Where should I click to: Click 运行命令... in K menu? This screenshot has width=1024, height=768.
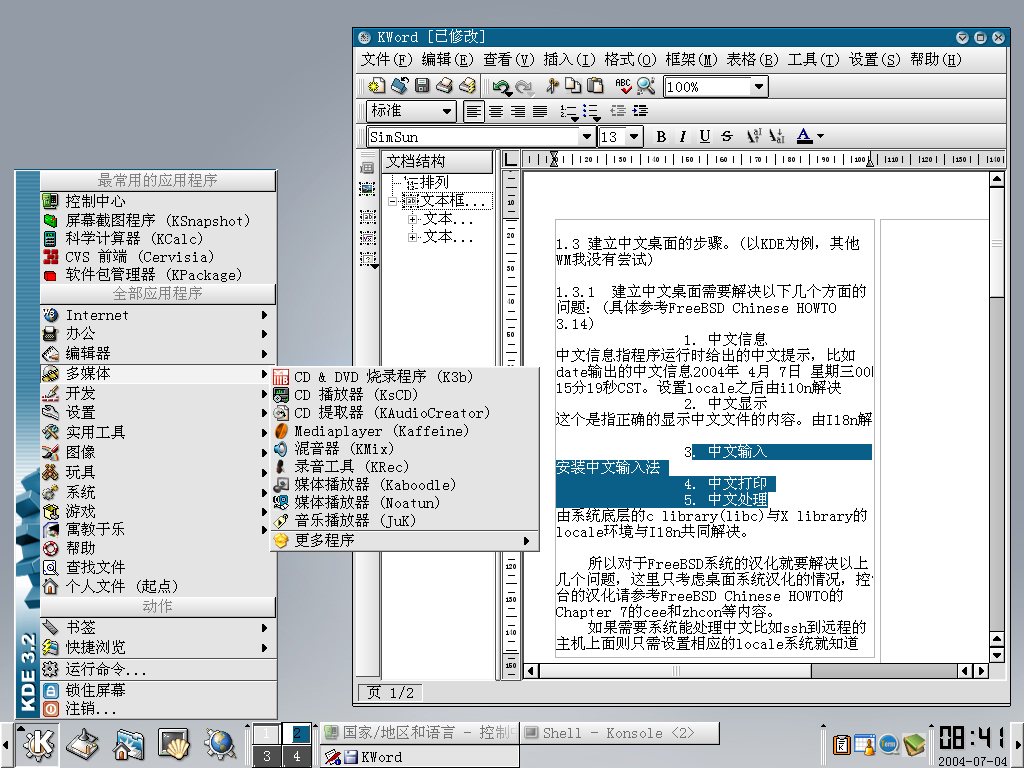tap(157, 669)
